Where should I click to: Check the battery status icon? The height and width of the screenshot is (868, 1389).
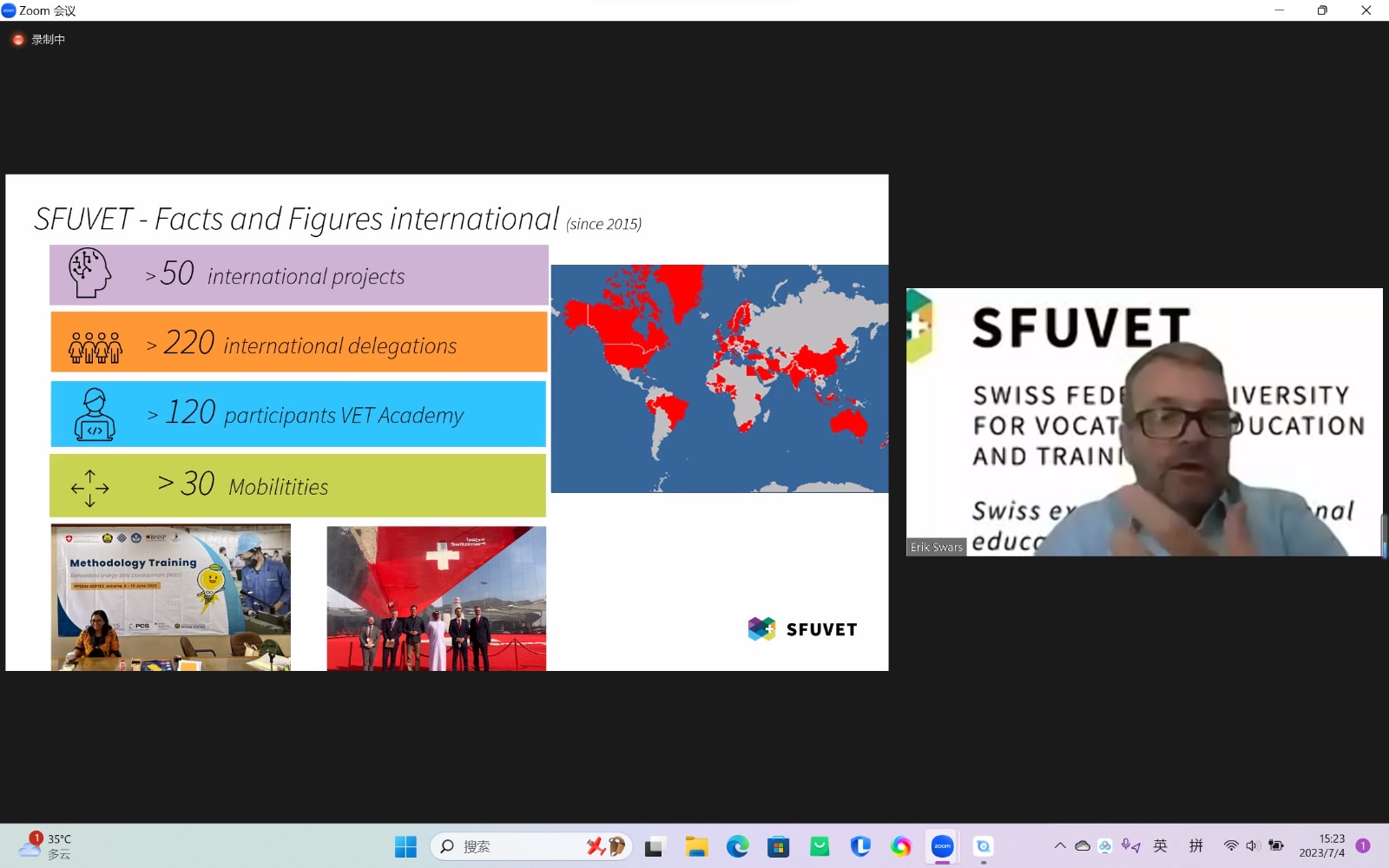point(1276,845)
